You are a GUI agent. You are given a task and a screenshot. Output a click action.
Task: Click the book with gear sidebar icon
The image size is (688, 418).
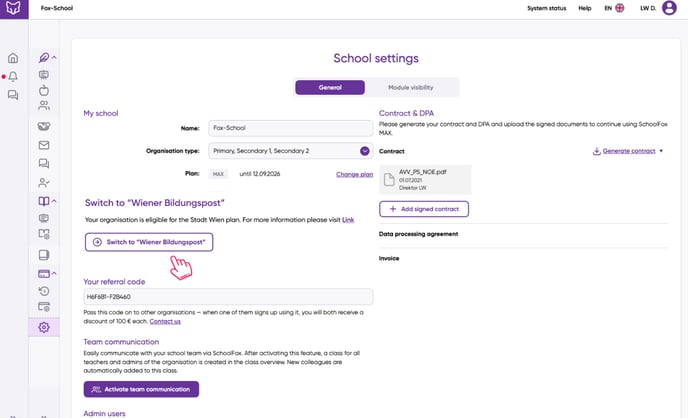point(43,234)
